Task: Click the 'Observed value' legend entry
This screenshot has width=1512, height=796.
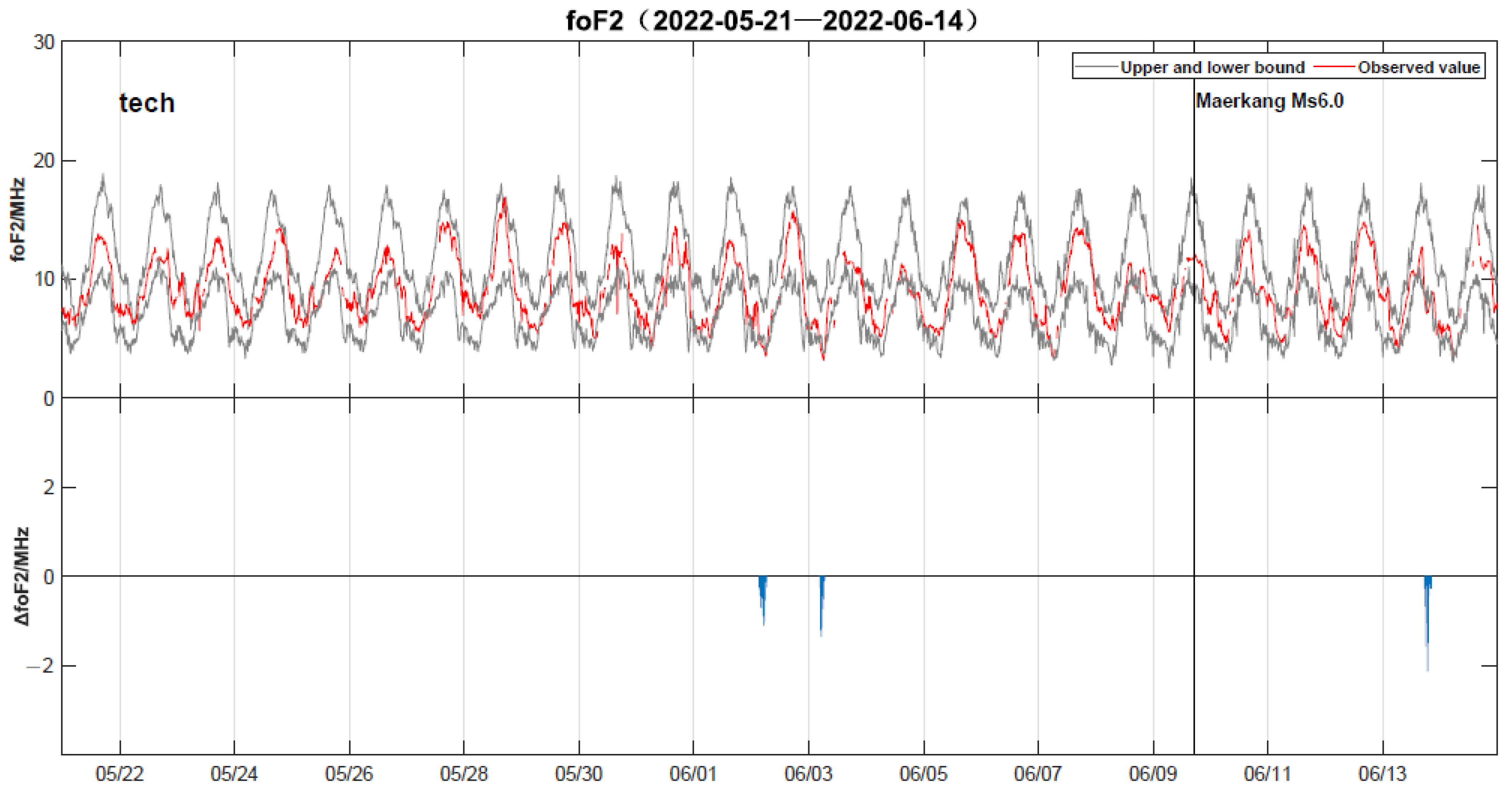Action: coord(1419,67)
